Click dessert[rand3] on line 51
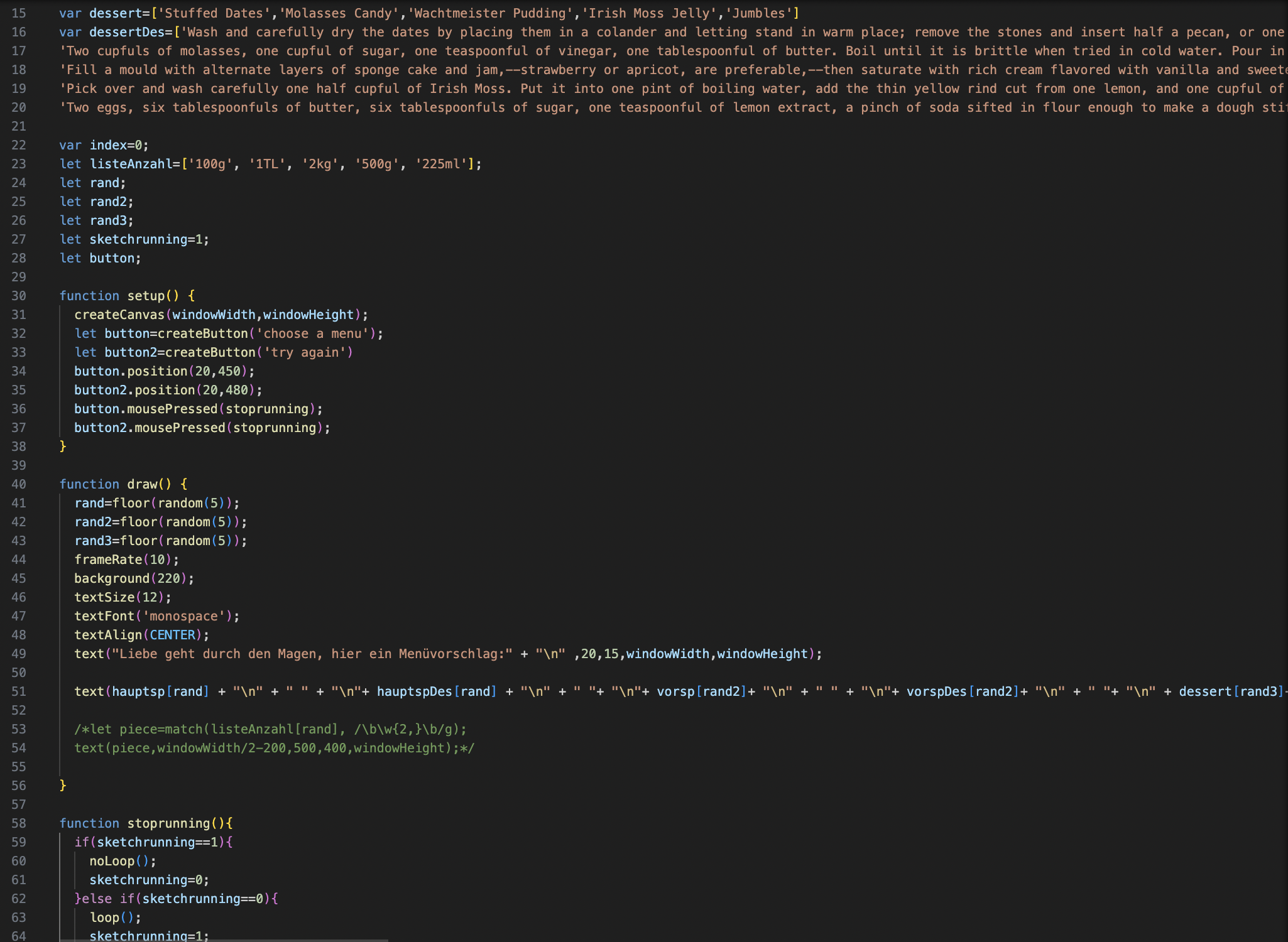The width and height of the screenshot is (1288, 942). pyautogui.click(x=1232, y=691)
